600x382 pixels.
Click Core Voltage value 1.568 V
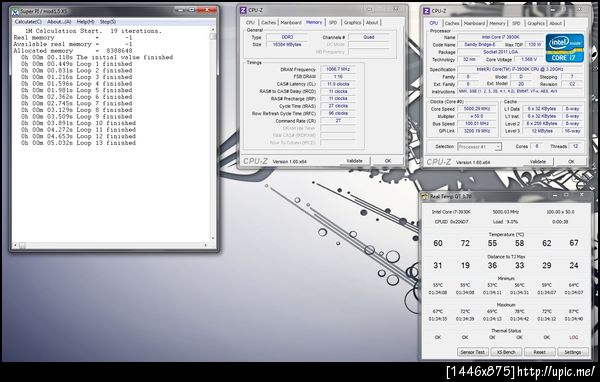(529, 59)
